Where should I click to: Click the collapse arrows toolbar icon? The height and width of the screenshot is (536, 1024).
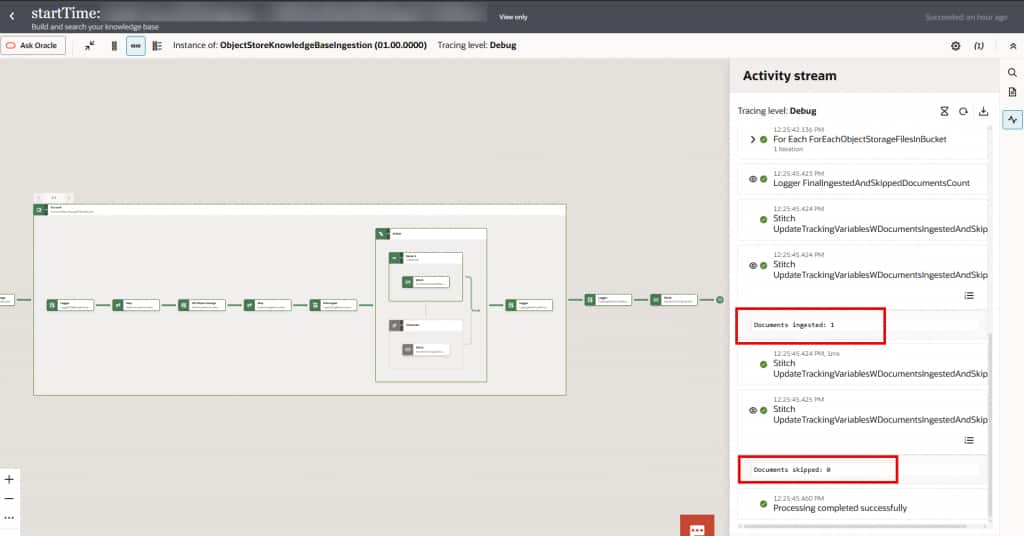click(89, 46)
